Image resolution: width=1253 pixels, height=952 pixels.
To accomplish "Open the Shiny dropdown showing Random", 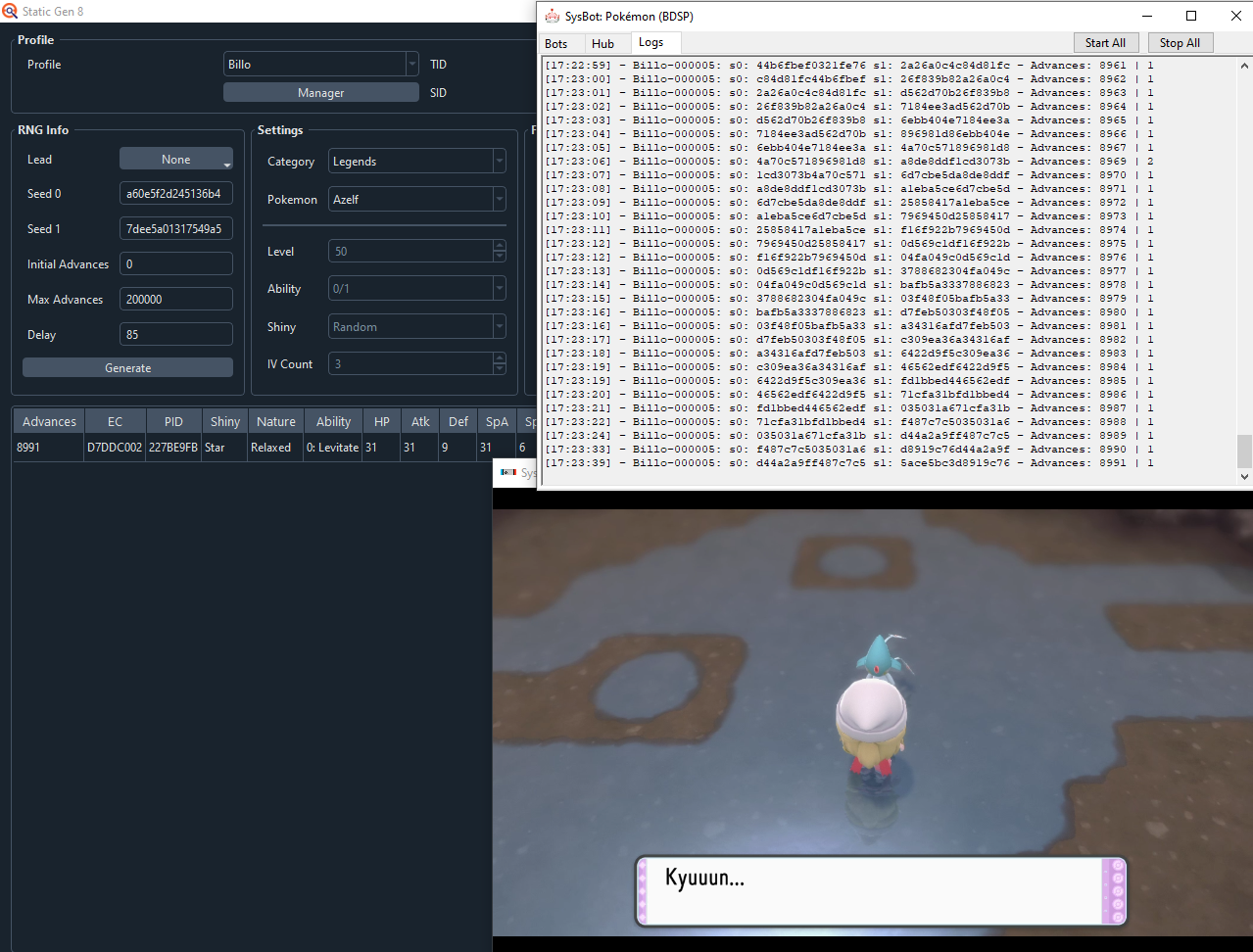I will [x=417, y=326].
